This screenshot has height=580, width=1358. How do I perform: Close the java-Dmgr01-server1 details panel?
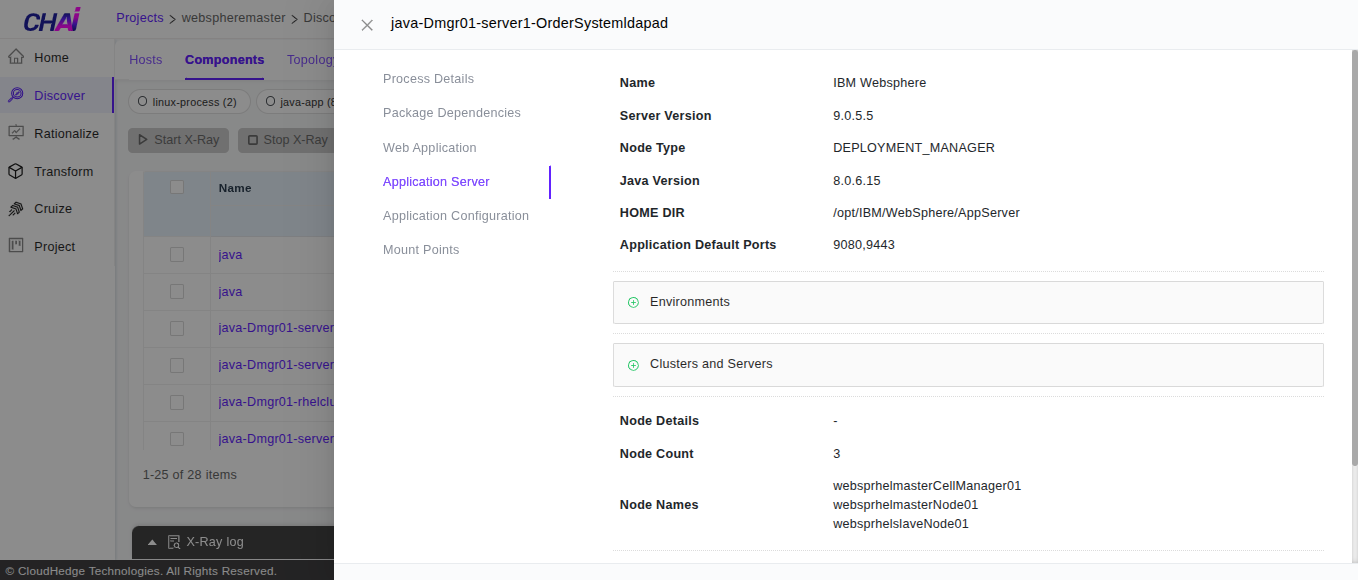[x=367, y=25]
